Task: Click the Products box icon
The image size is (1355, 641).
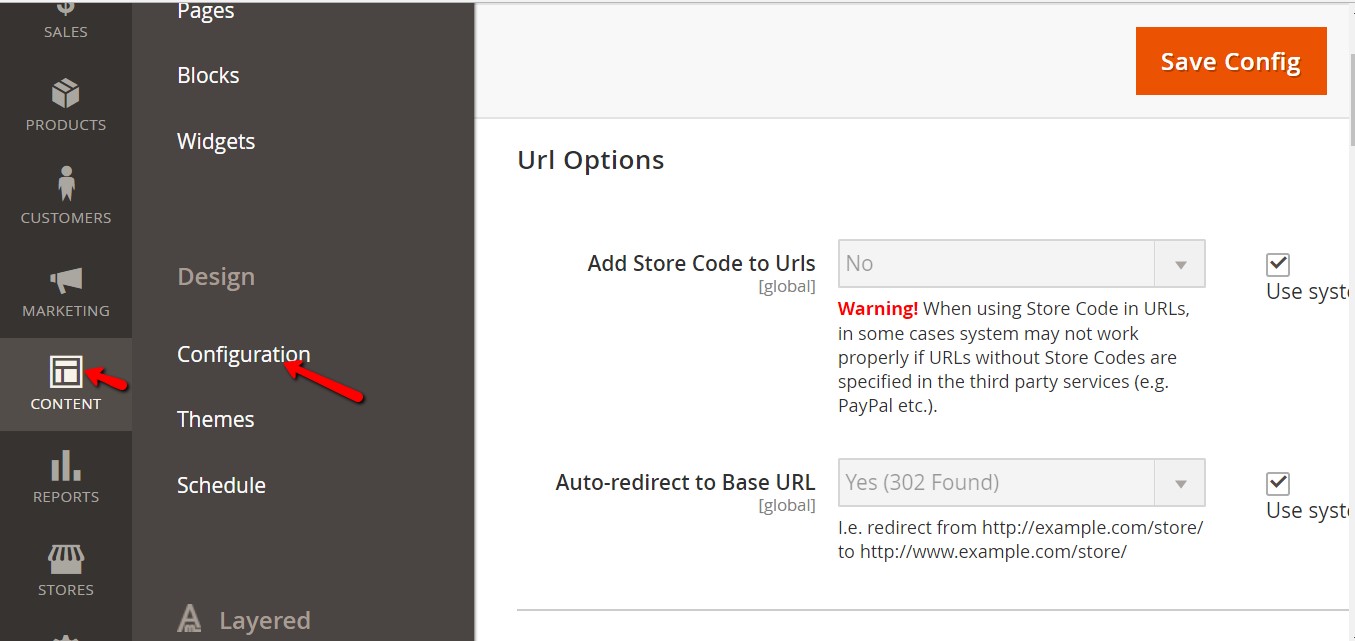Action: coord(65,94)
